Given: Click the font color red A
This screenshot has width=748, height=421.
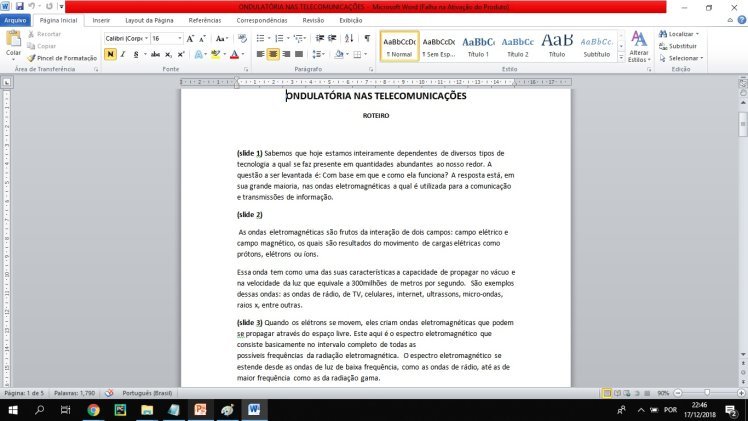Looking at the screenshot, I should 234,54.
